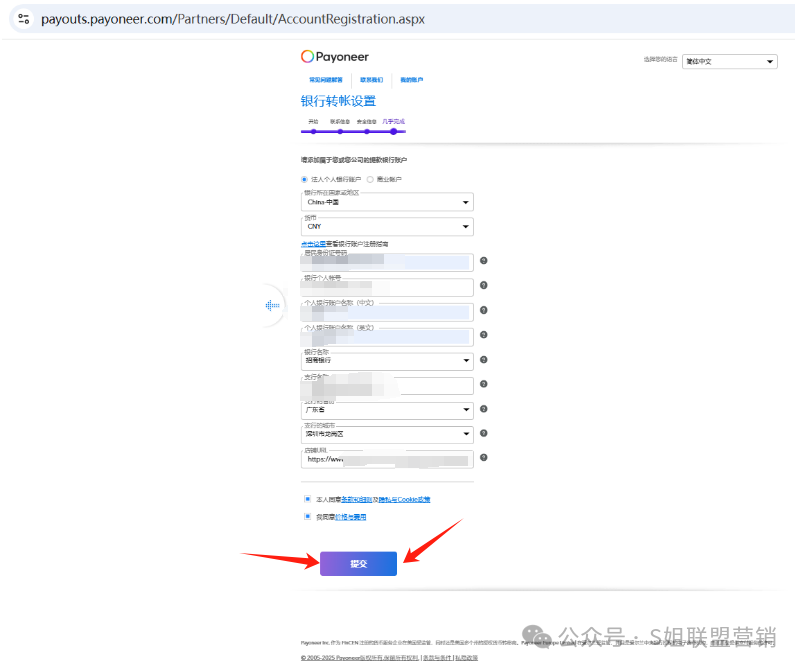Open the CNY currency dropdown
802x669 pixels.
coord(387,227)
